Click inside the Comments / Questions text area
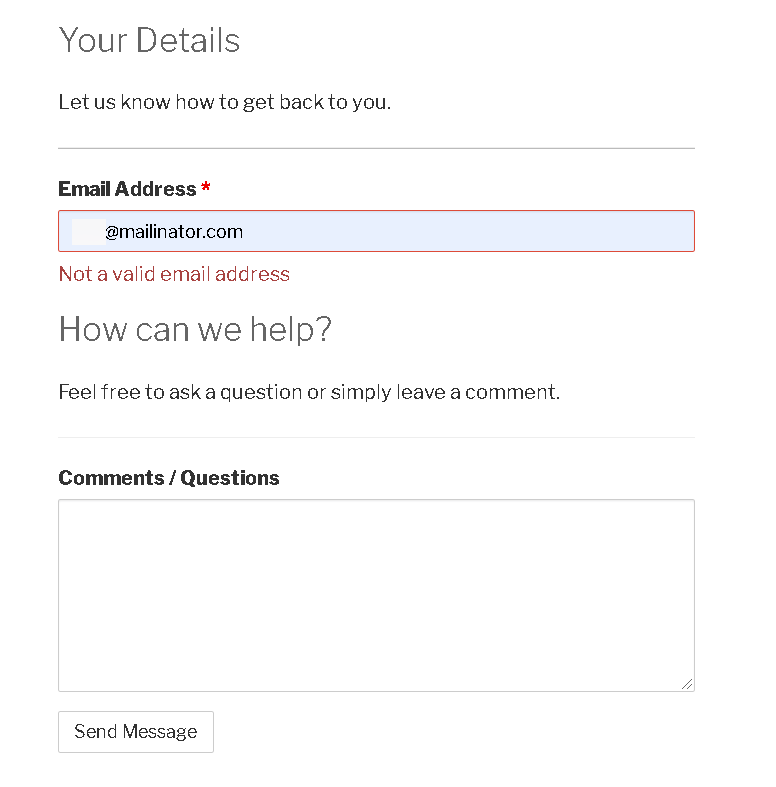Screen dimensions: 776x787 click(376, 595)
